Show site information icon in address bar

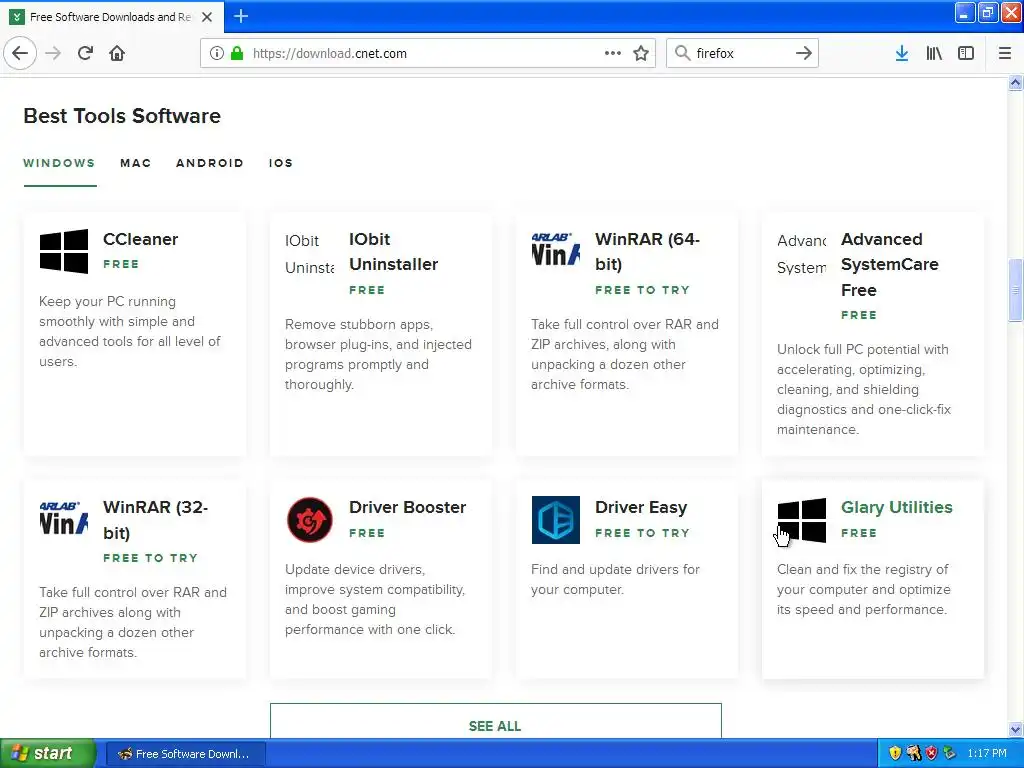click(x=217, y=53)
